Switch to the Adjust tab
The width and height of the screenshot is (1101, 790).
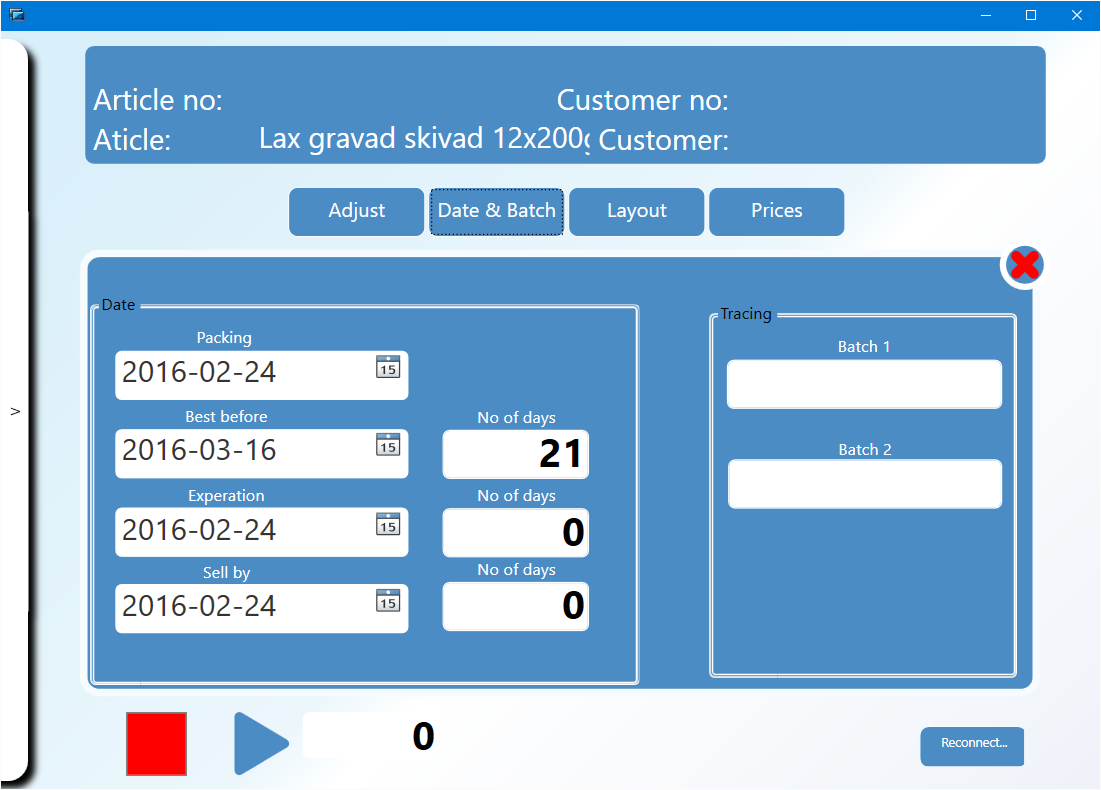tap(357, 211)
